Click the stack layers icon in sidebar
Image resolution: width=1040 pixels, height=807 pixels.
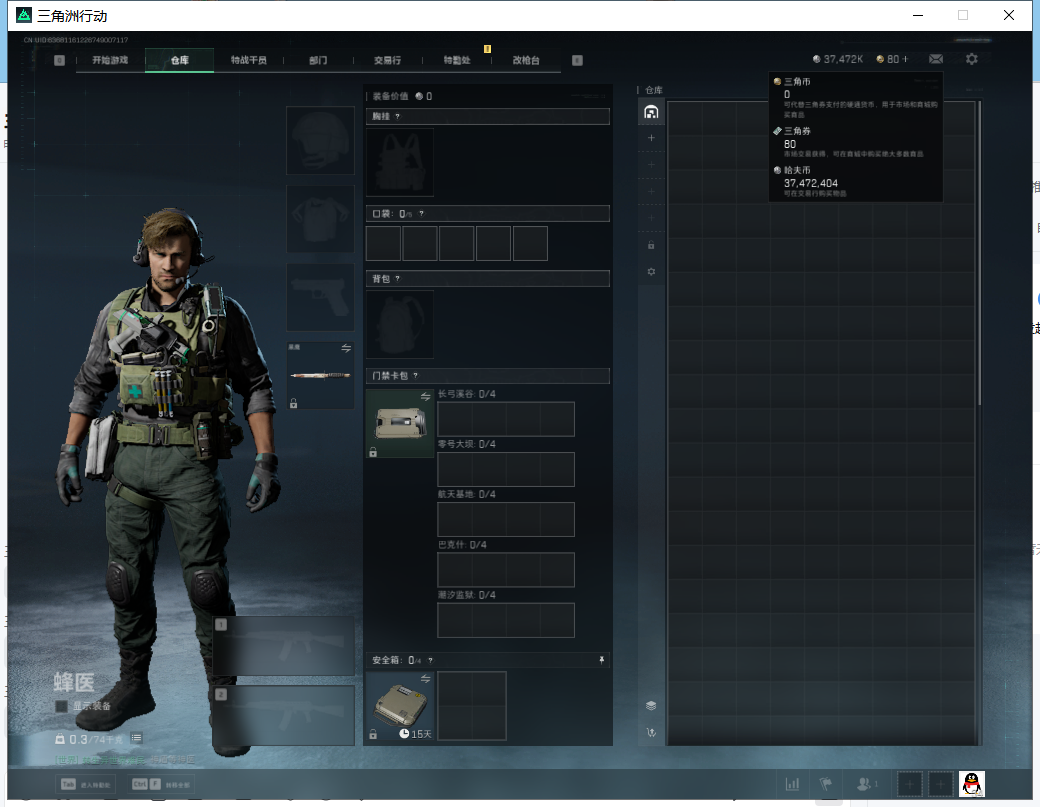(x=651, y=706)
